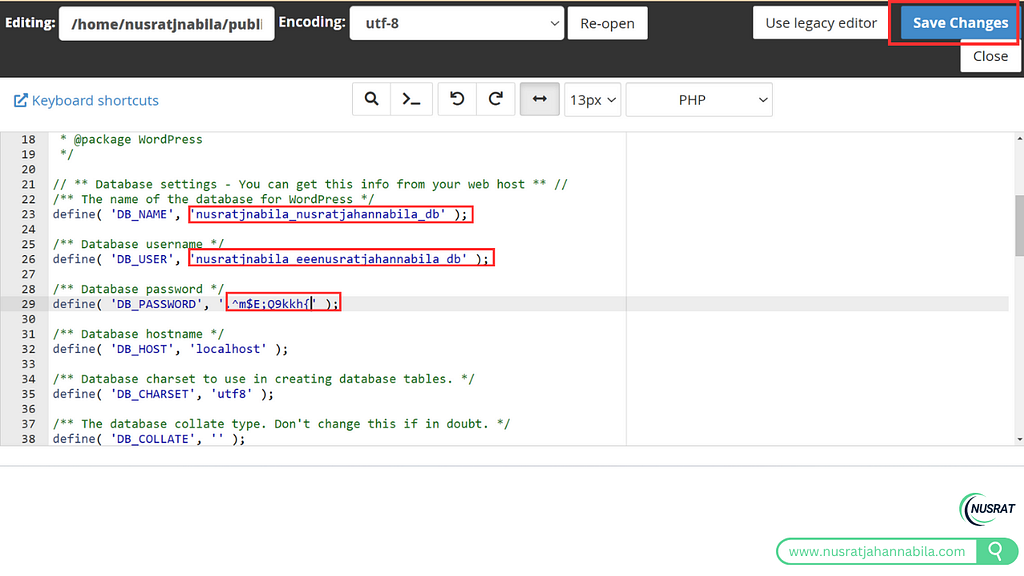Click the editor vertical scrollbar thumb
Image resolution: width=1024 pixels, height=576 pixels.
click(1019, 225)
